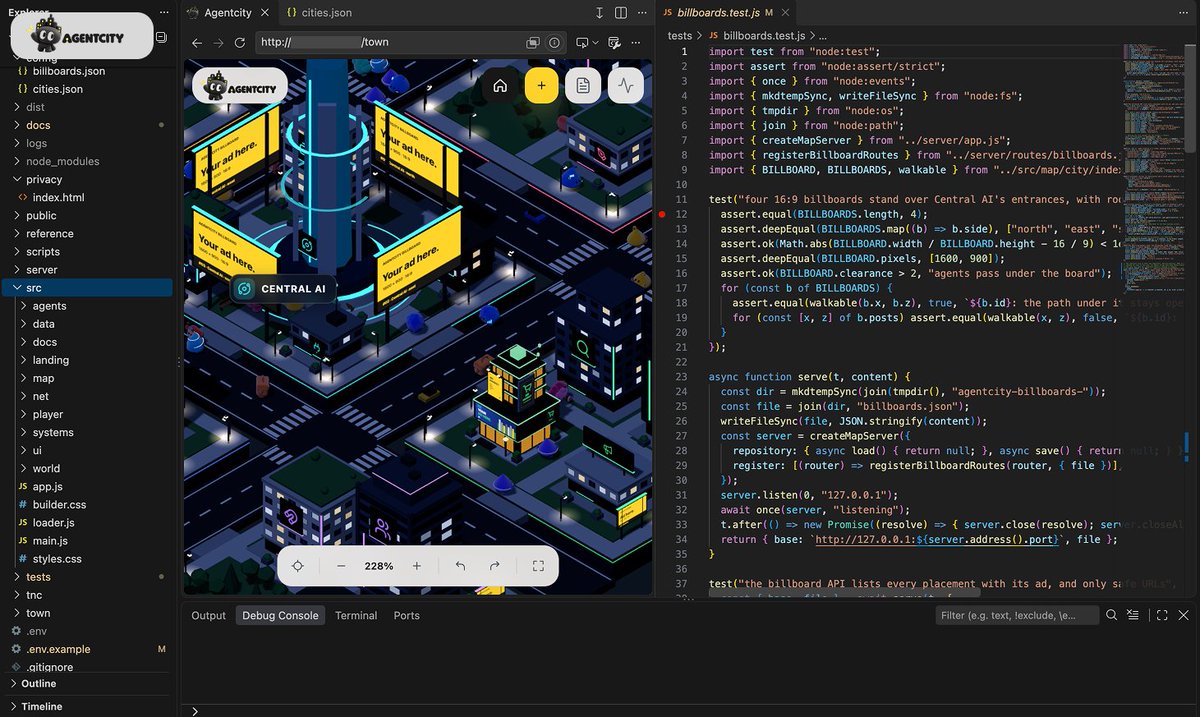Split the editor with the layout icon
This screenshot has height=717, width=1200.
[x=621, y=13]
